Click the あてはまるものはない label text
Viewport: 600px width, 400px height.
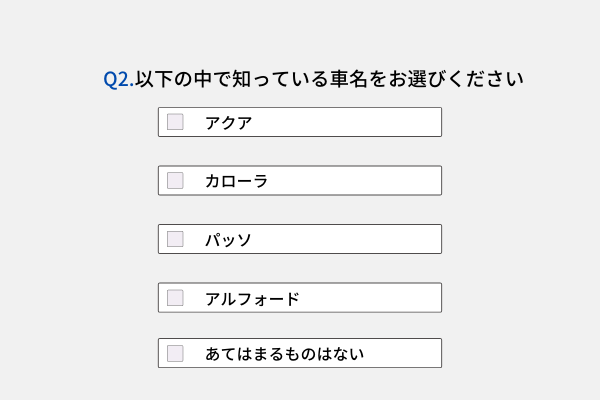[x=284, y=354]
